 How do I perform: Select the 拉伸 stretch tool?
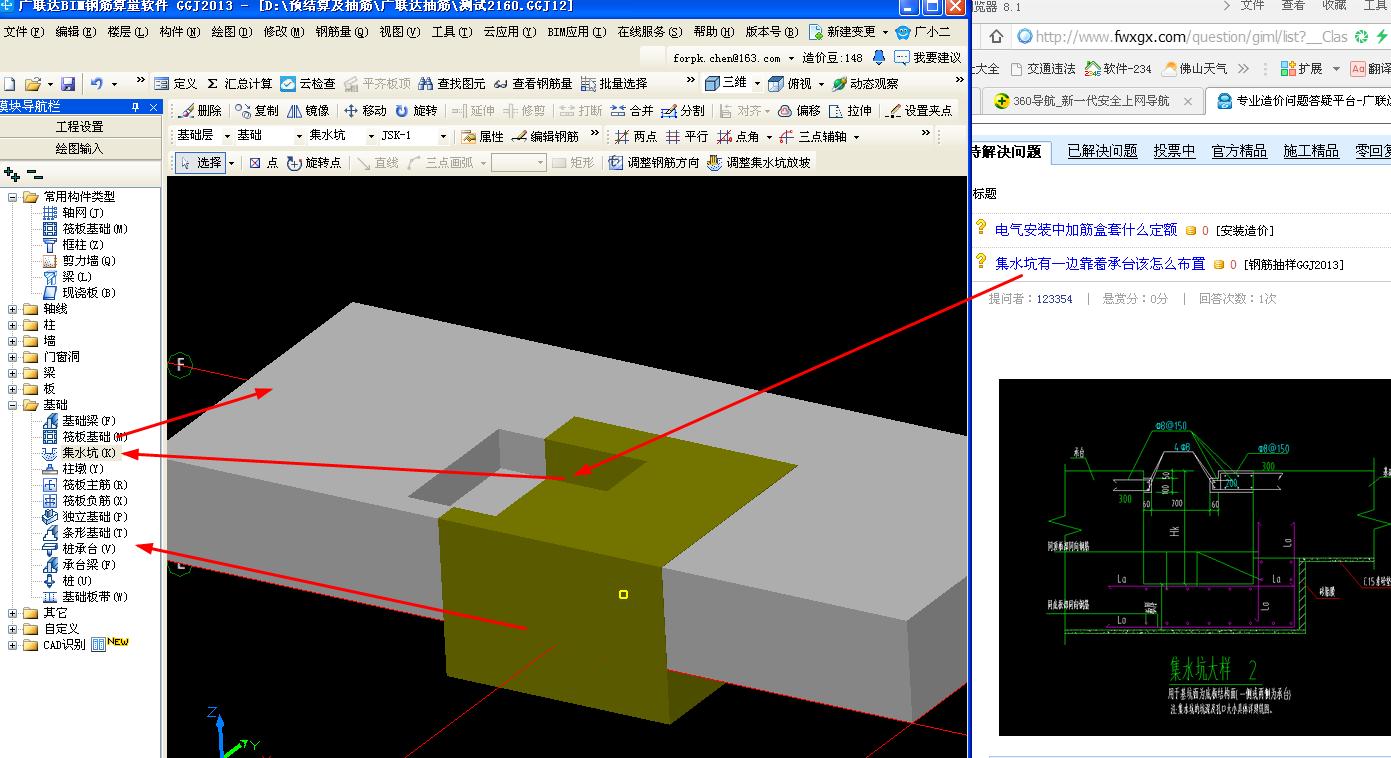point(850,111)
